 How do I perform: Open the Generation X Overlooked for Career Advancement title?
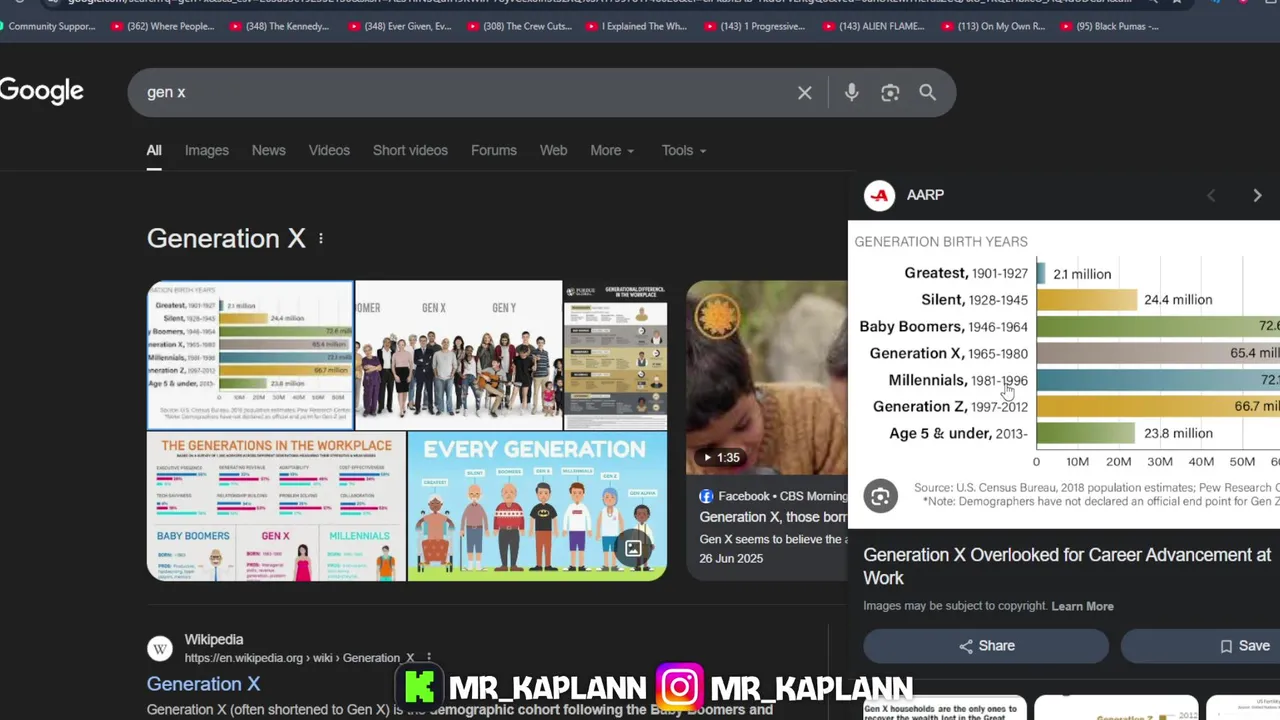click(x=1067, y=566)
